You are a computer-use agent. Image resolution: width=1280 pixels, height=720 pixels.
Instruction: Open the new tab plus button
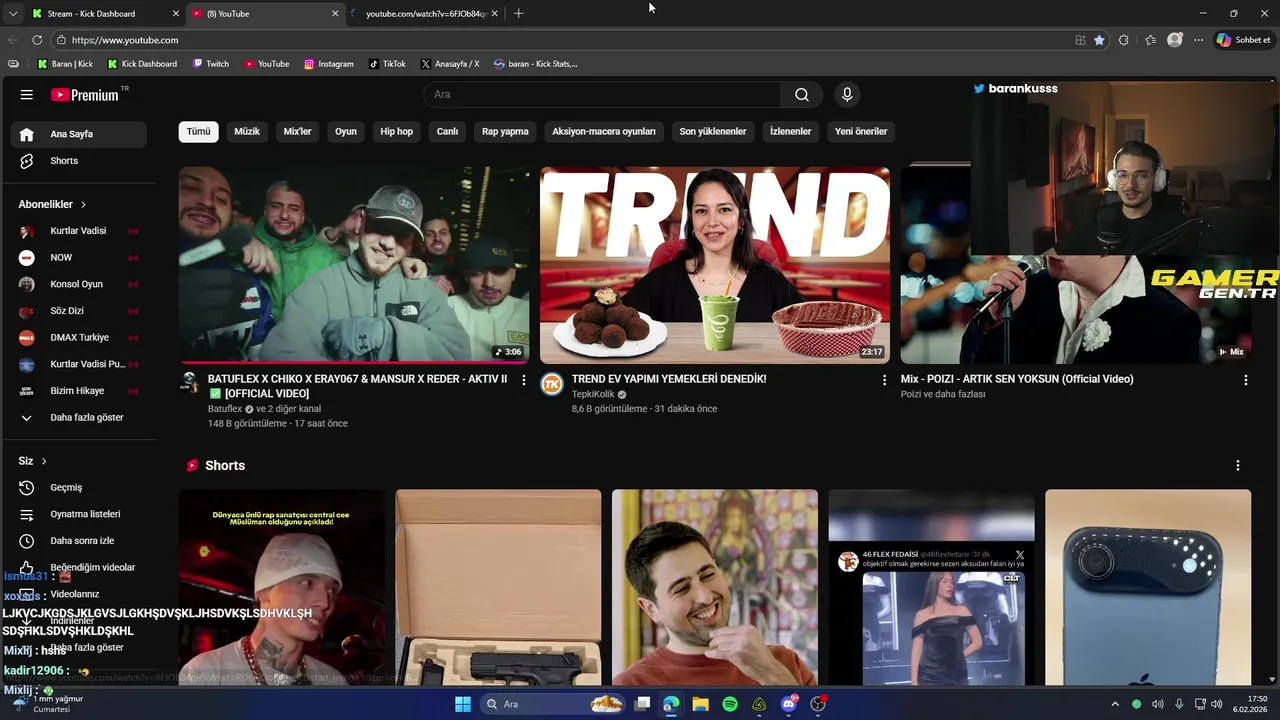518,13
